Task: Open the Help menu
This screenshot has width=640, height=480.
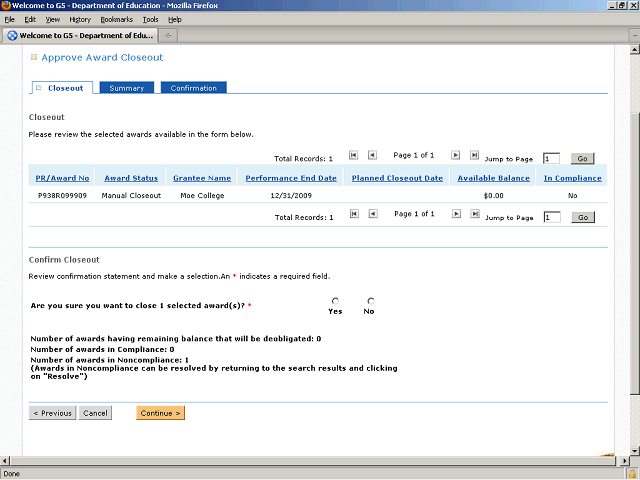Action: (175, 20)
